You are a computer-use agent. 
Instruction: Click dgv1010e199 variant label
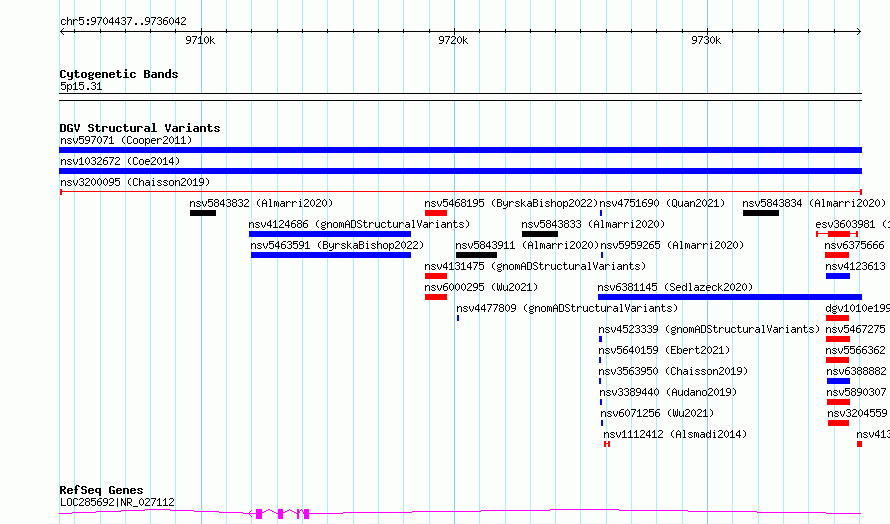point(857,308)
